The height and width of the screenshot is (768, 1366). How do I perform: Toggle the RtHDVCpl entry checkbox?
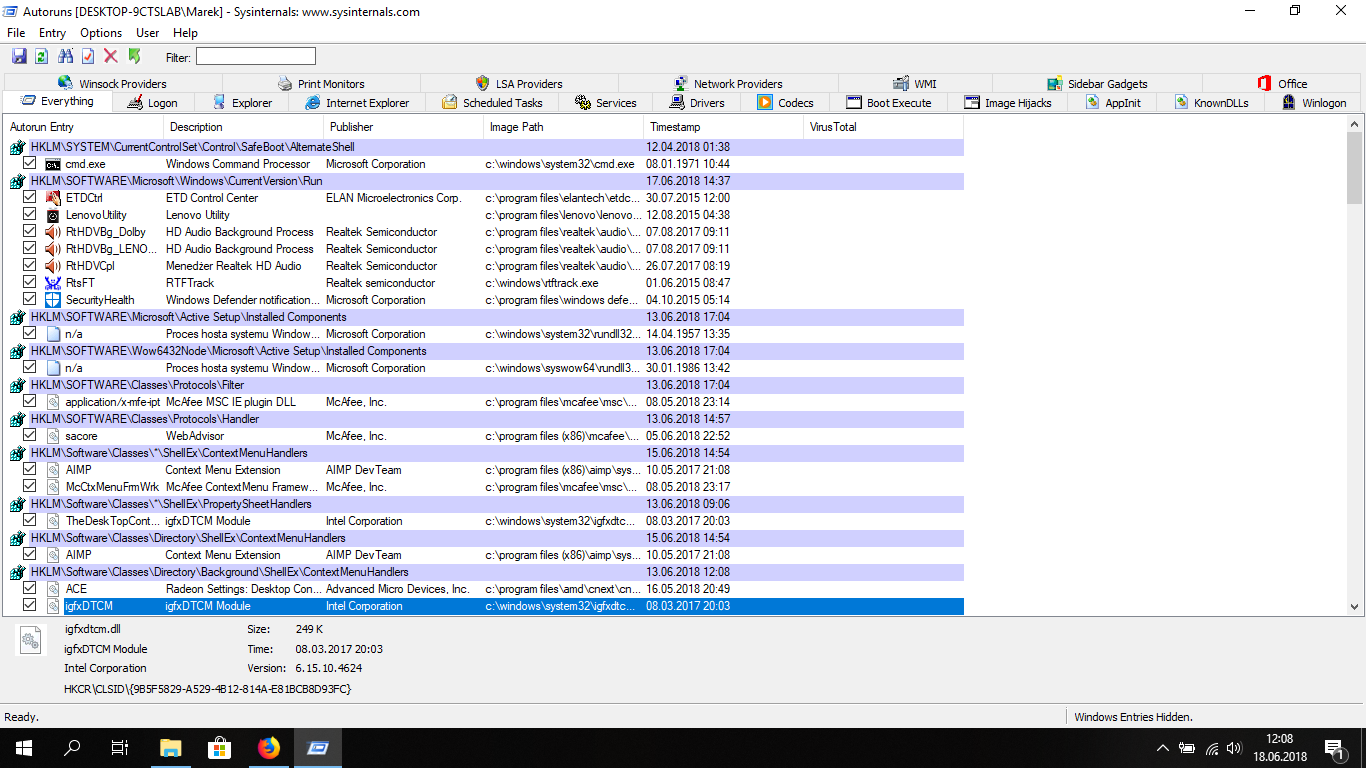point(30,265)
